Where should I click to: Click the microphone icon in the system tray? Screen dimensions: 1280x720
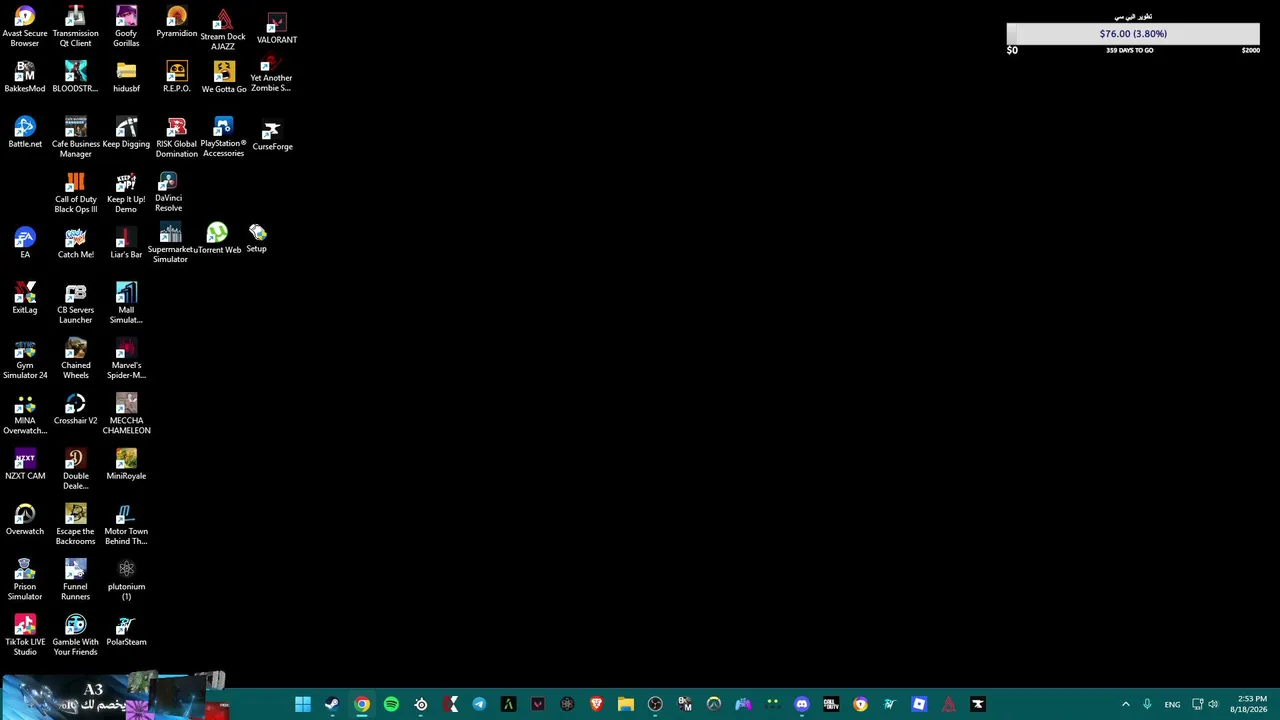click(x=1147, y=704)
